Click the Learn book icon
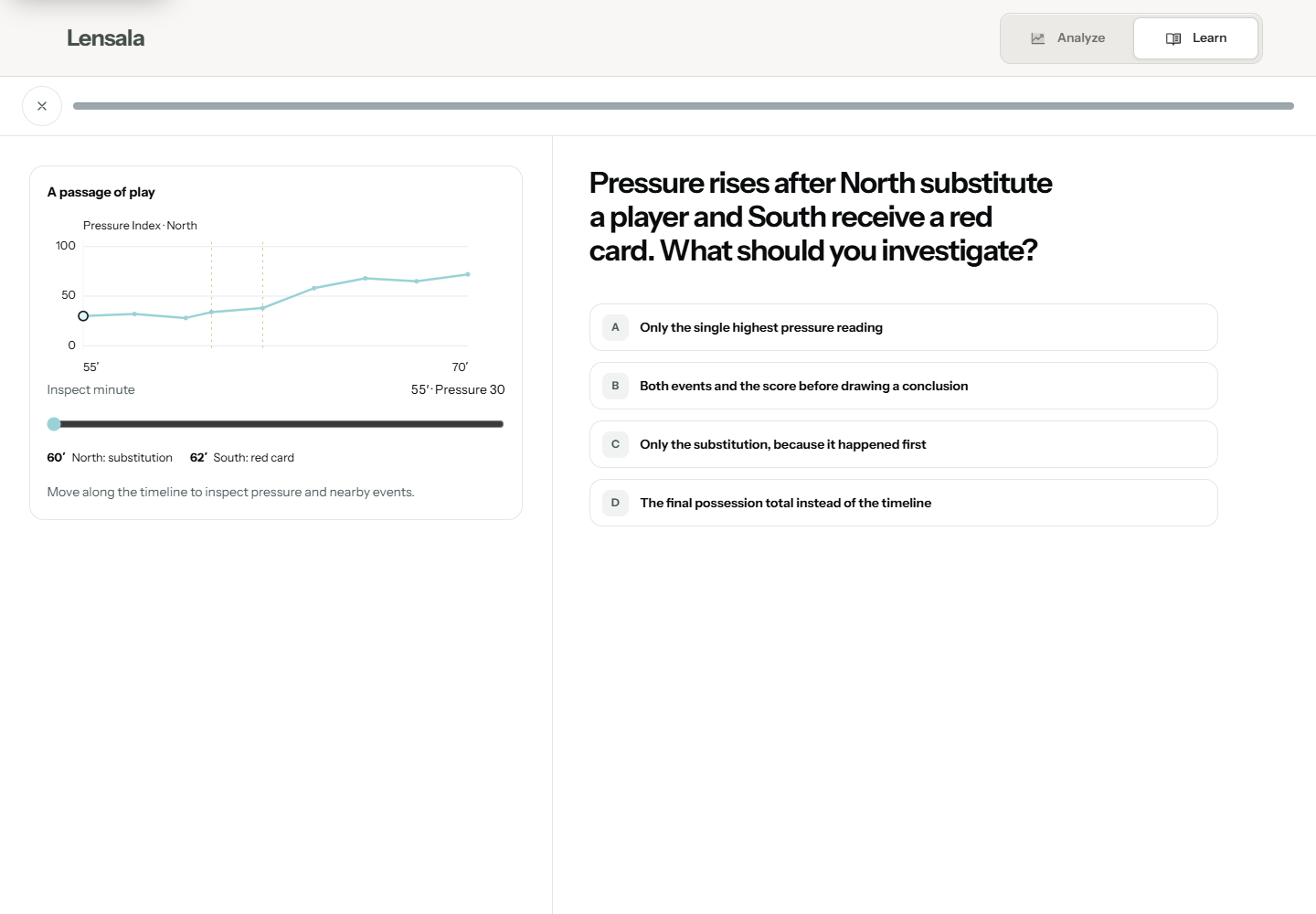 click(x=1173, y=38)
